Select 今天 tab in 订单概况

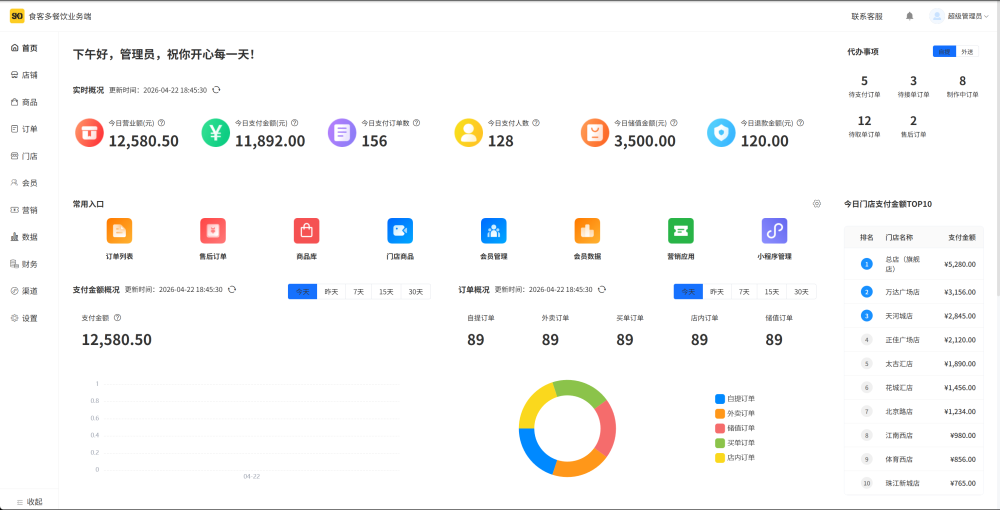point(688,291)
